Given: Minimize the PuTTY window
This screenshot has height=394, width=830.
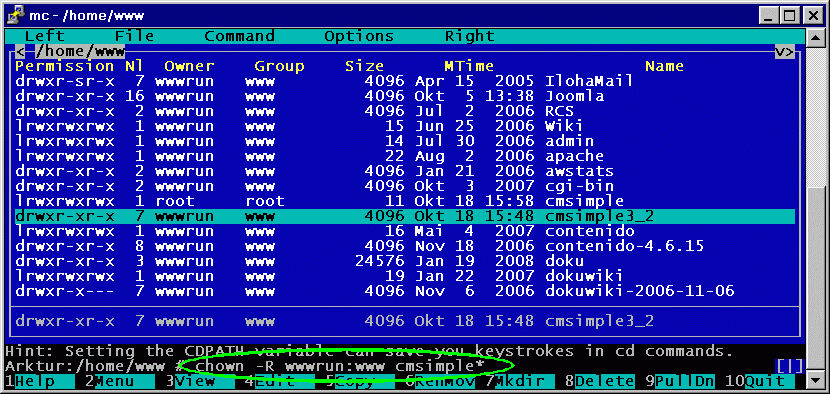Looking at the screenshot, I should 770,16.
